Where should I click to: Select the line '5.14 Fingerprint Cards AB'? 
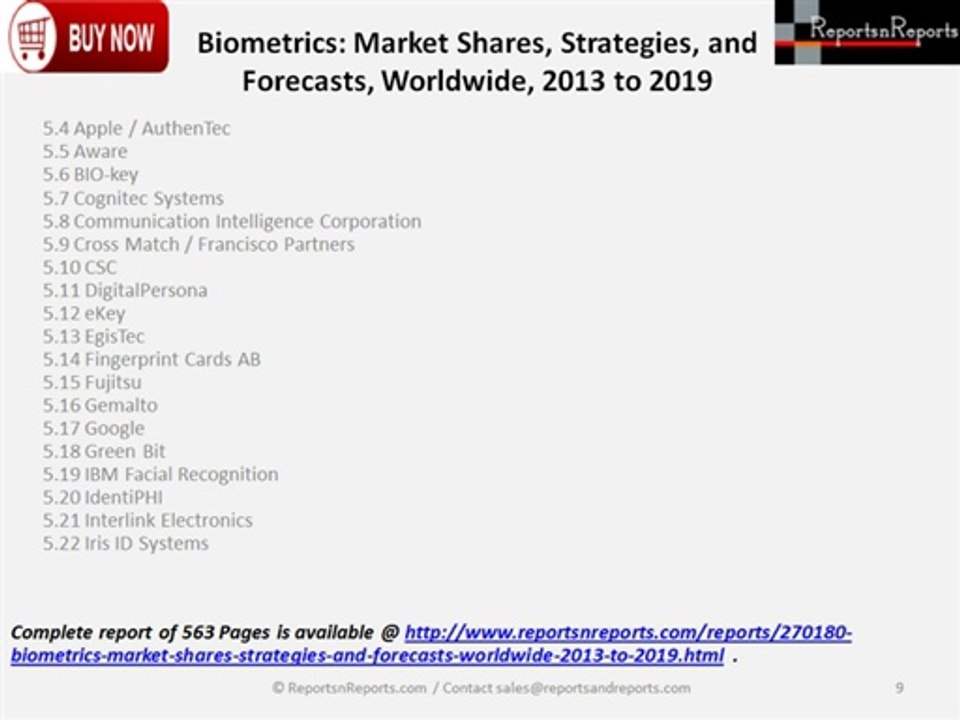coord(152,359)
